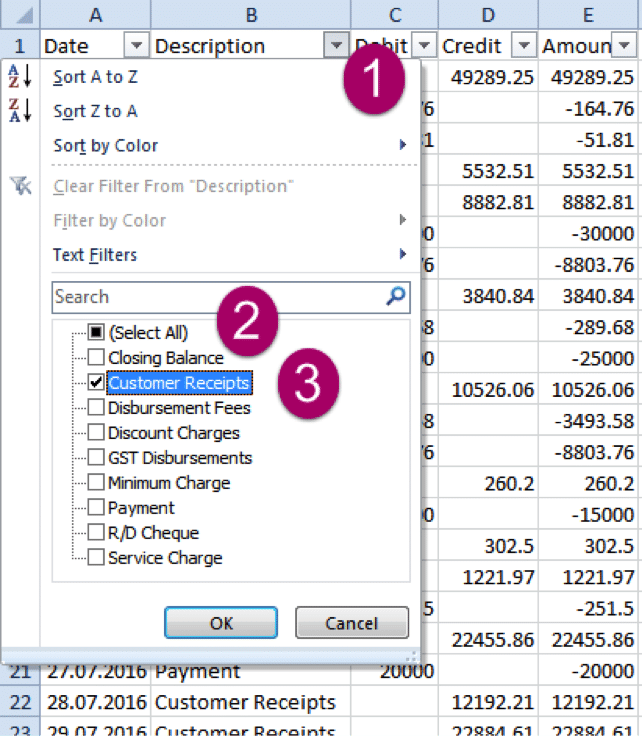The image size is (643, 736).
Task: Open the Date column filter dropdown
Action: [x=136, y=46]
